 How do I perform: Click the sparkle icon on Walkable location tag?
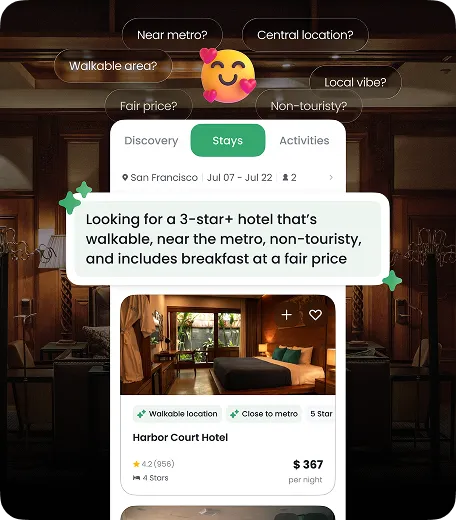click(141, 414)
